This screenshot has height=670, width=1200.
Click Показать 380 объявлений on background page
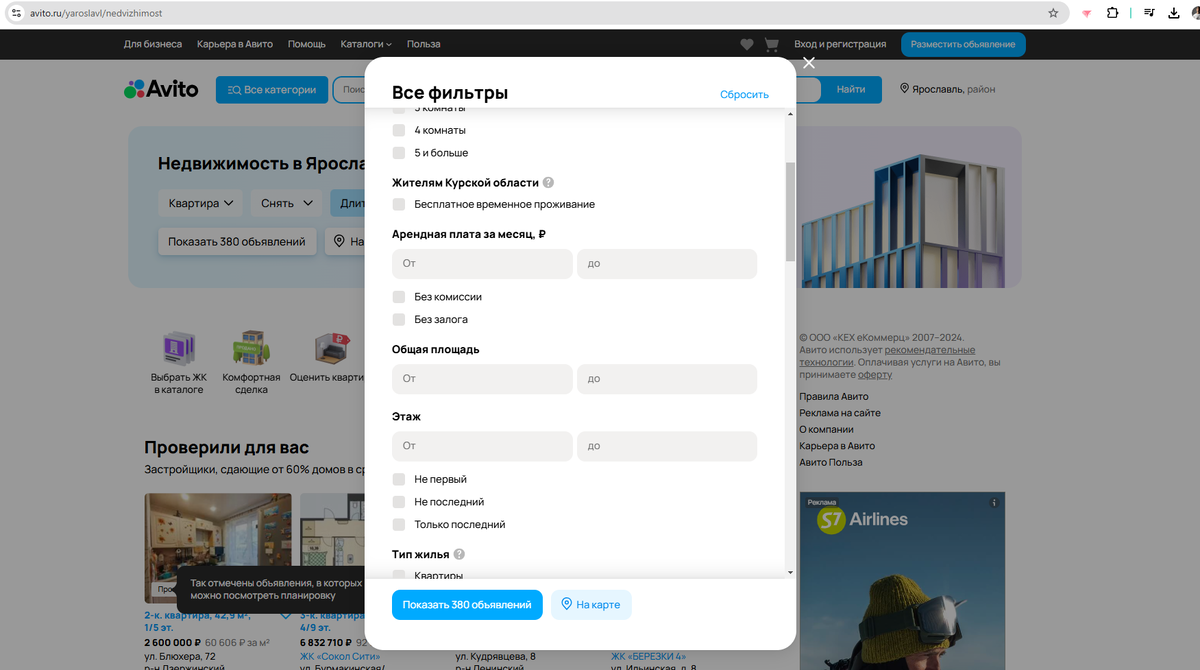pyautogui.click(x=237, y=241)
